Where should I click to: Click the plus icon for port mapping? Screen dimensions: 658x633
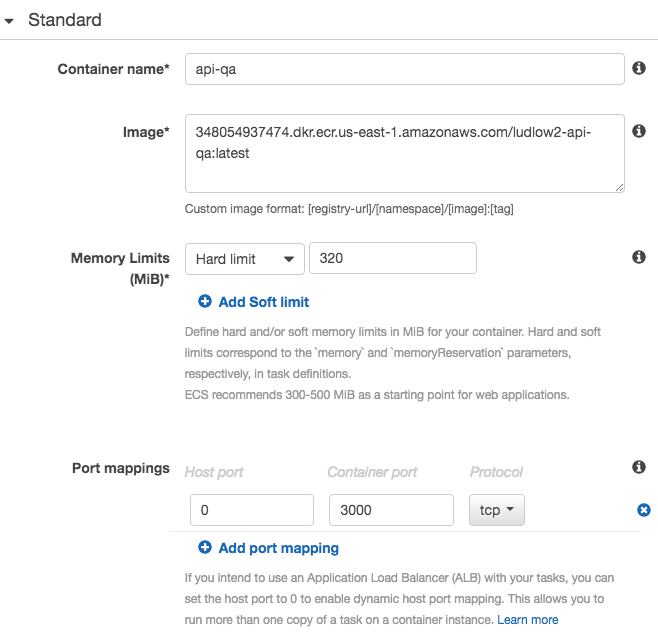(x=205, y=548)
